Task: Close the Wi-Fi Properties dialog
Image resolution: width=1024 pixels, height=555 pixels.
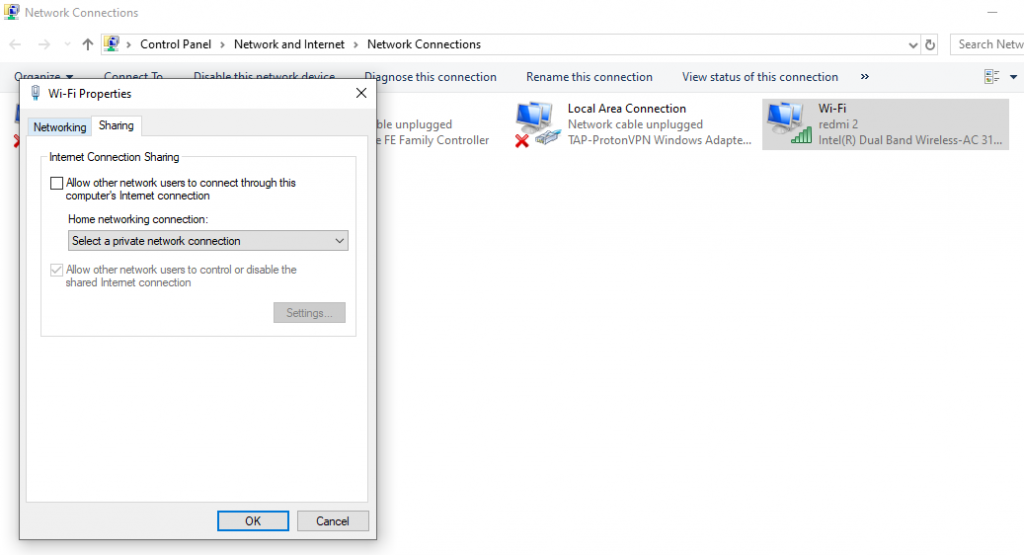Action: (x=361, y=93)
